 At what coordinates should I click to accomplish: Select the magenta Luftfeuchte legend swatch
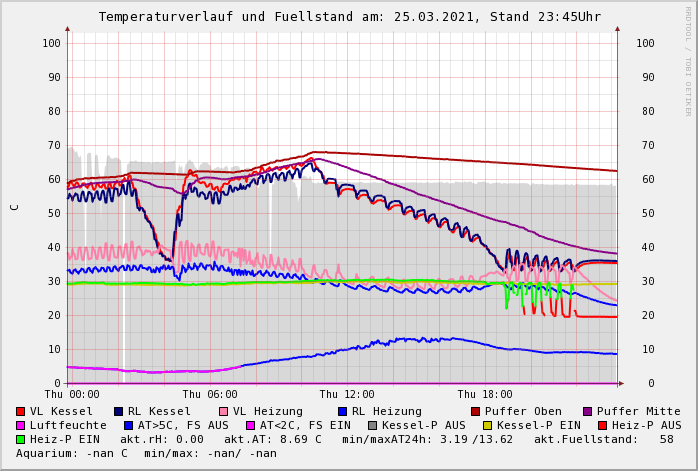[21, 425]
